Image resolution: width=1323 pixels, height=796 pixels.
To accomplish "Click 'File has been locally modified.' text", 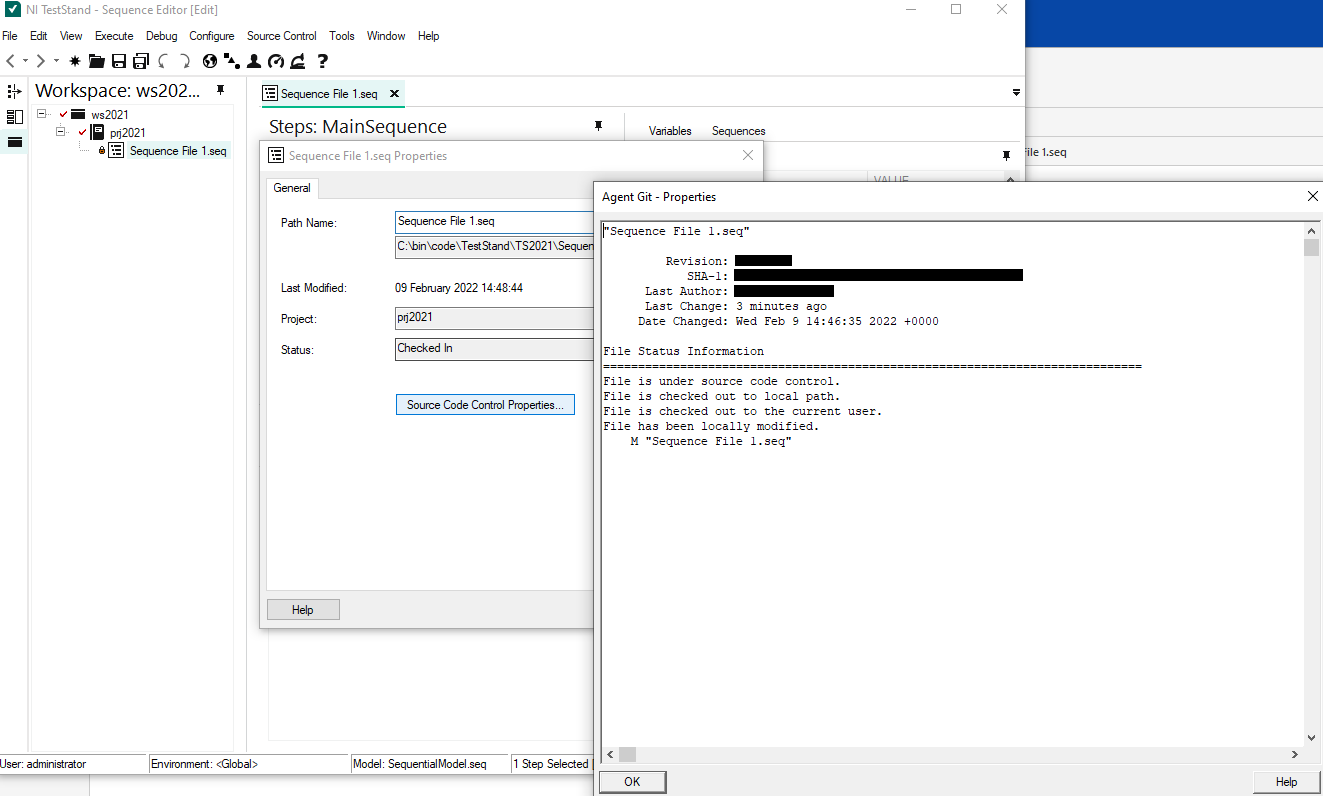I will pyautogui.click(x=711, y=426).
